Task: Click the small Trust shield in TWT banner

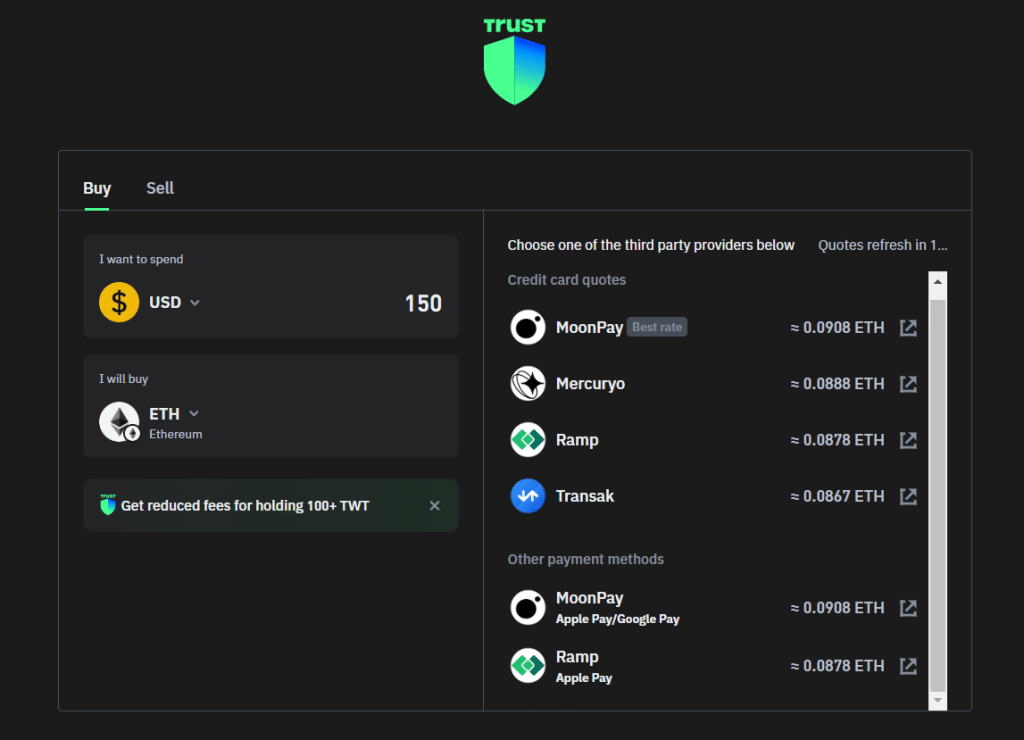Action: click(x=108, y=504)
